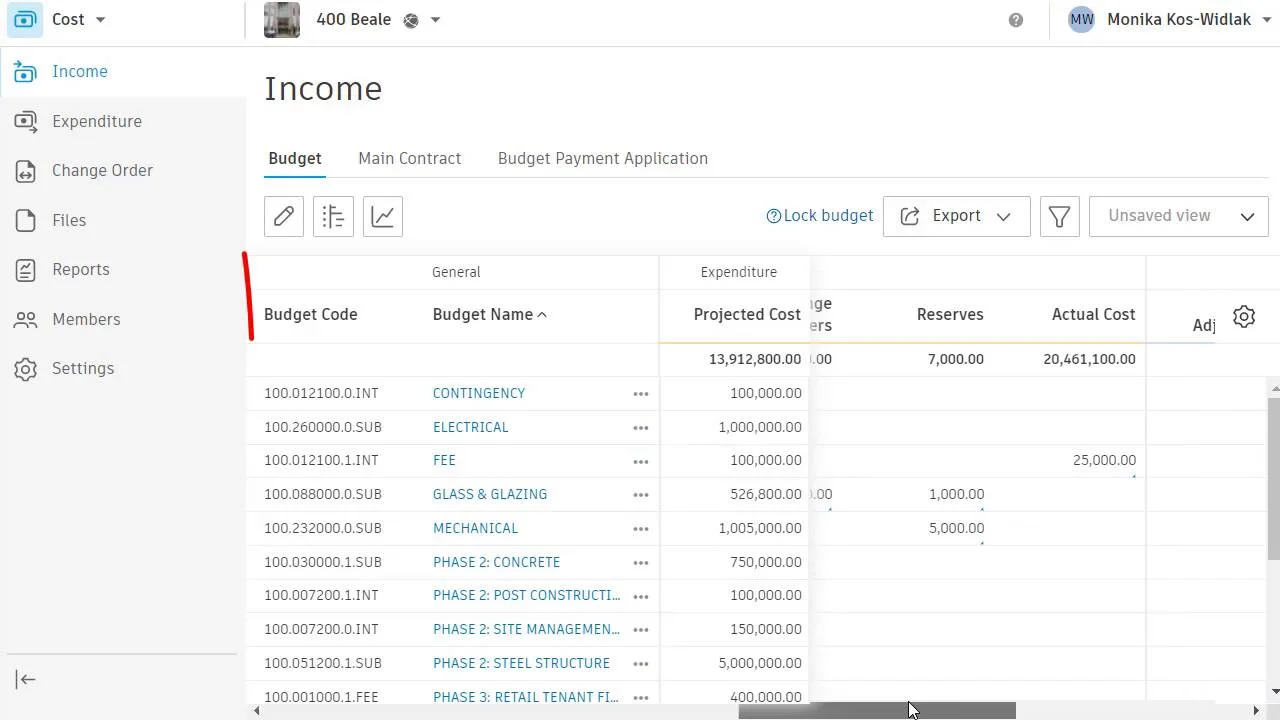Screen dimensions: 1280x720
Task: Open the Unsaved view dropdown
Action: [x=1178, y=216]
